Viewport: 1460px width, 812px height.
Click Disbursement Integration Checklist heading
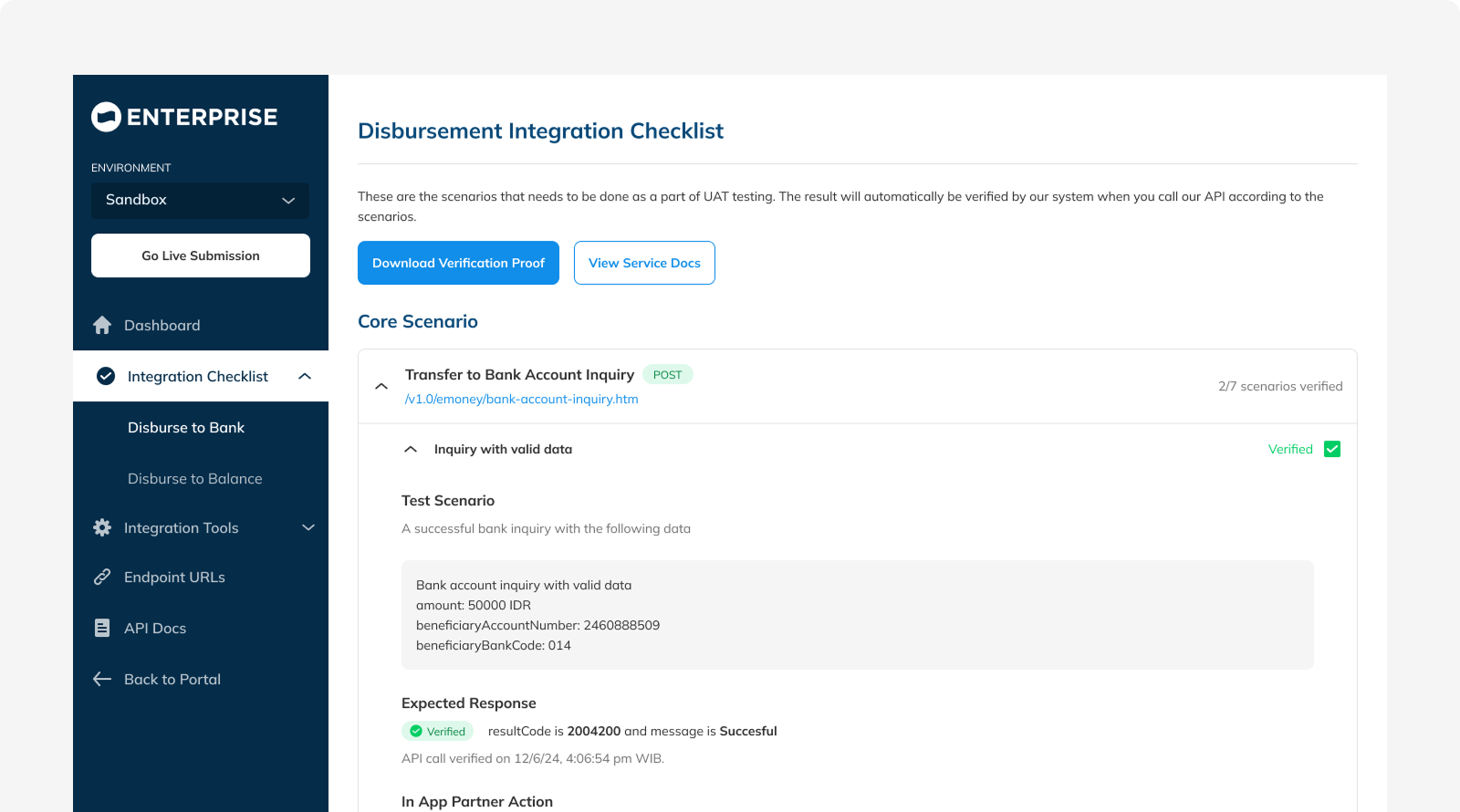540,130
